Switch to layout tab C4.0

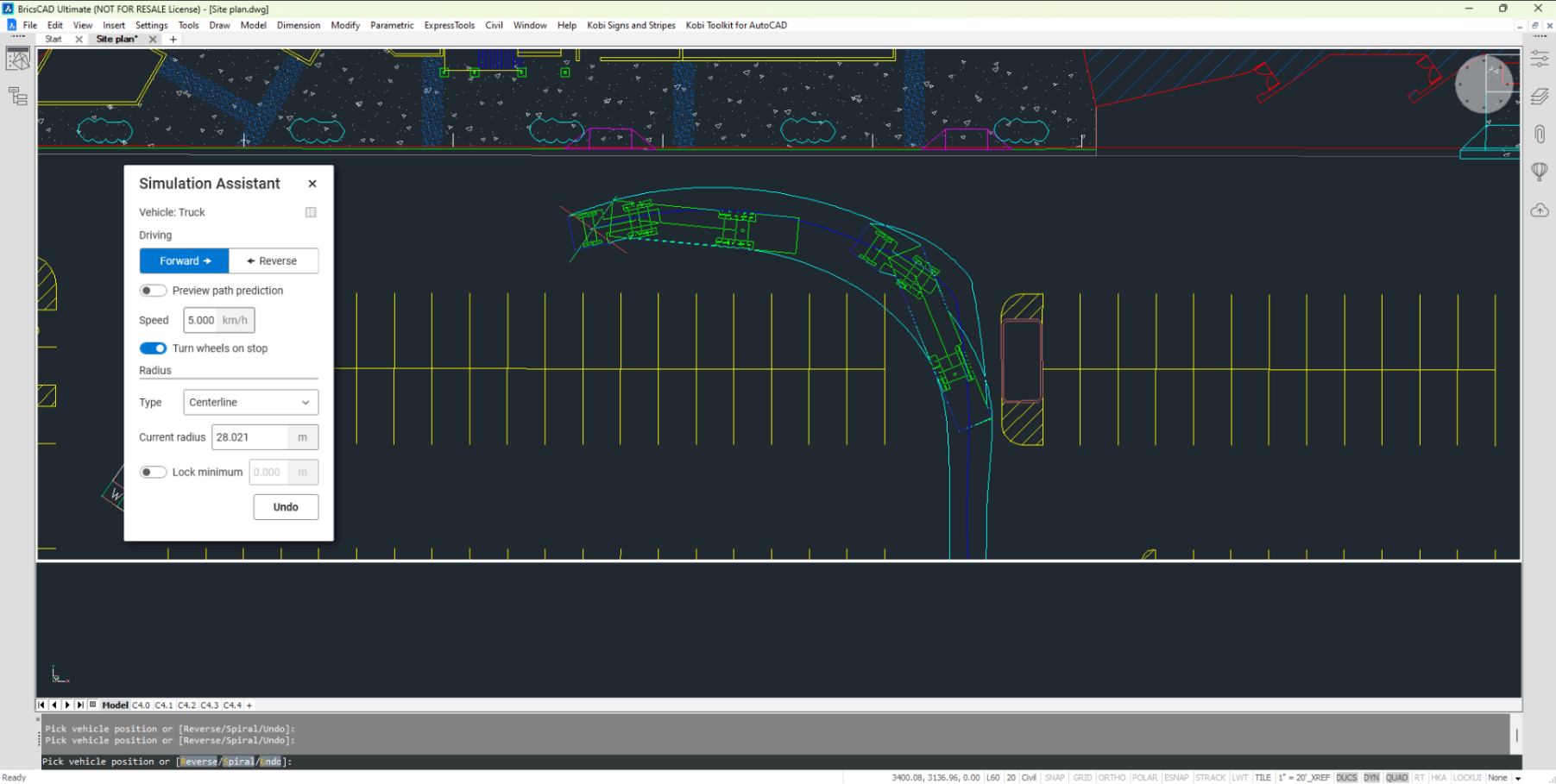tap(141, 705)
